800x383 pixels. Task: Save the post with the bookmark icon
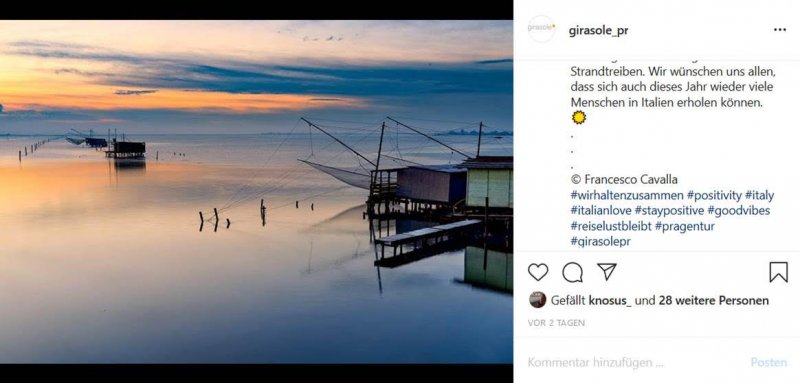click(x=779, y=272)
